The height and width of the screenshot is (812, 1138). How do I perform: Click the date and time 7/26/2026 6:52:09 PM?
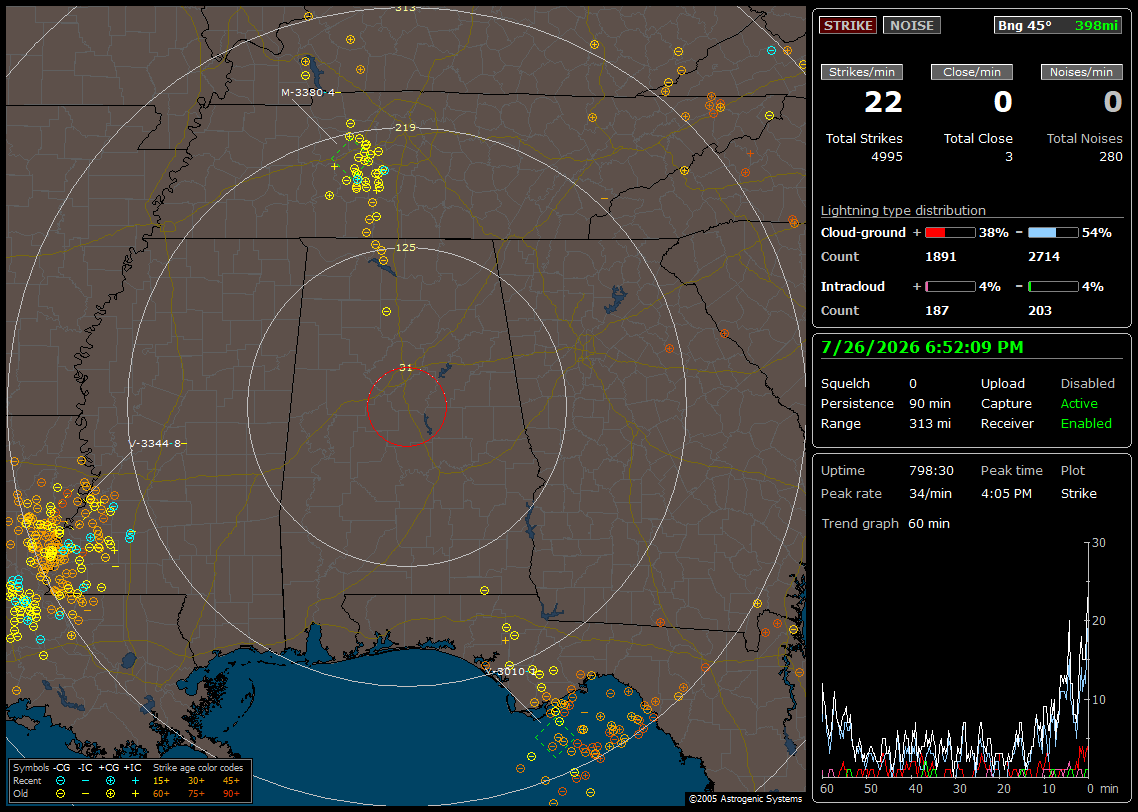[x=922, y=347]
